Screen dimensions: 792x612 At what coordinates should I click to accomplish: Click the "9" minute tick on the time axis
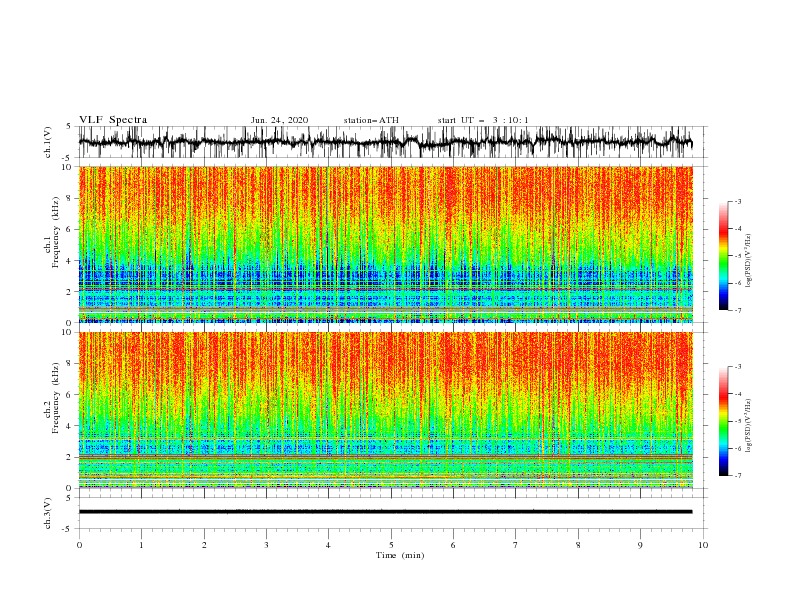(x=640, y=545)
